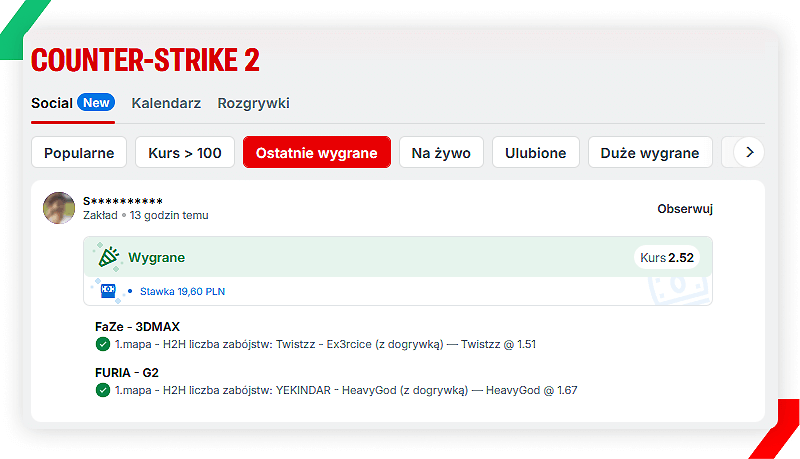Click the green checkmark for Twistzz bet
800x459 pixels.
coord(103,344)
